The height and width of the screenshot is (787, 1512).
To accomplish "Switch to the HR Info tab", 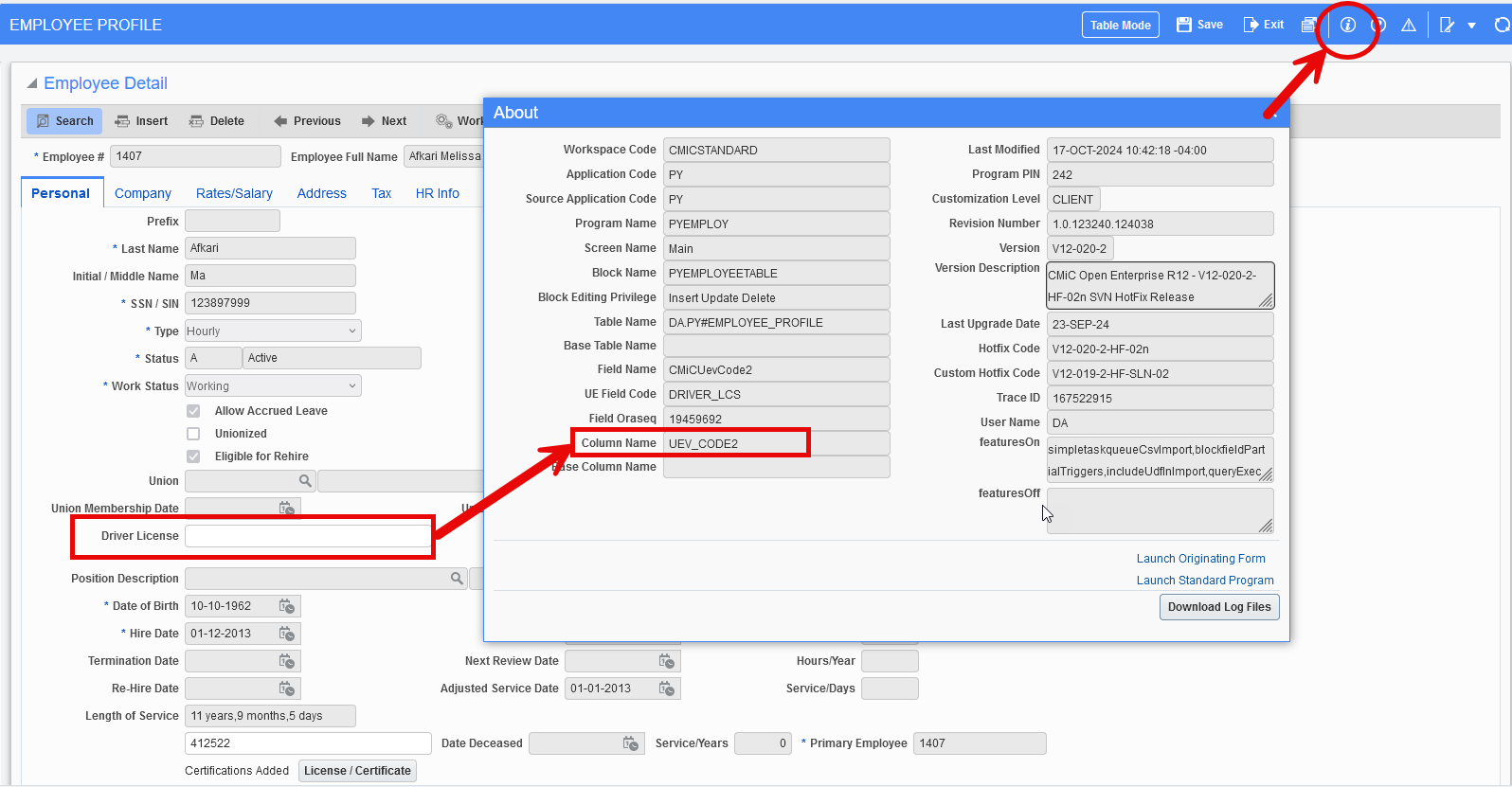I will pyautogui.click(x=438, y=193).
